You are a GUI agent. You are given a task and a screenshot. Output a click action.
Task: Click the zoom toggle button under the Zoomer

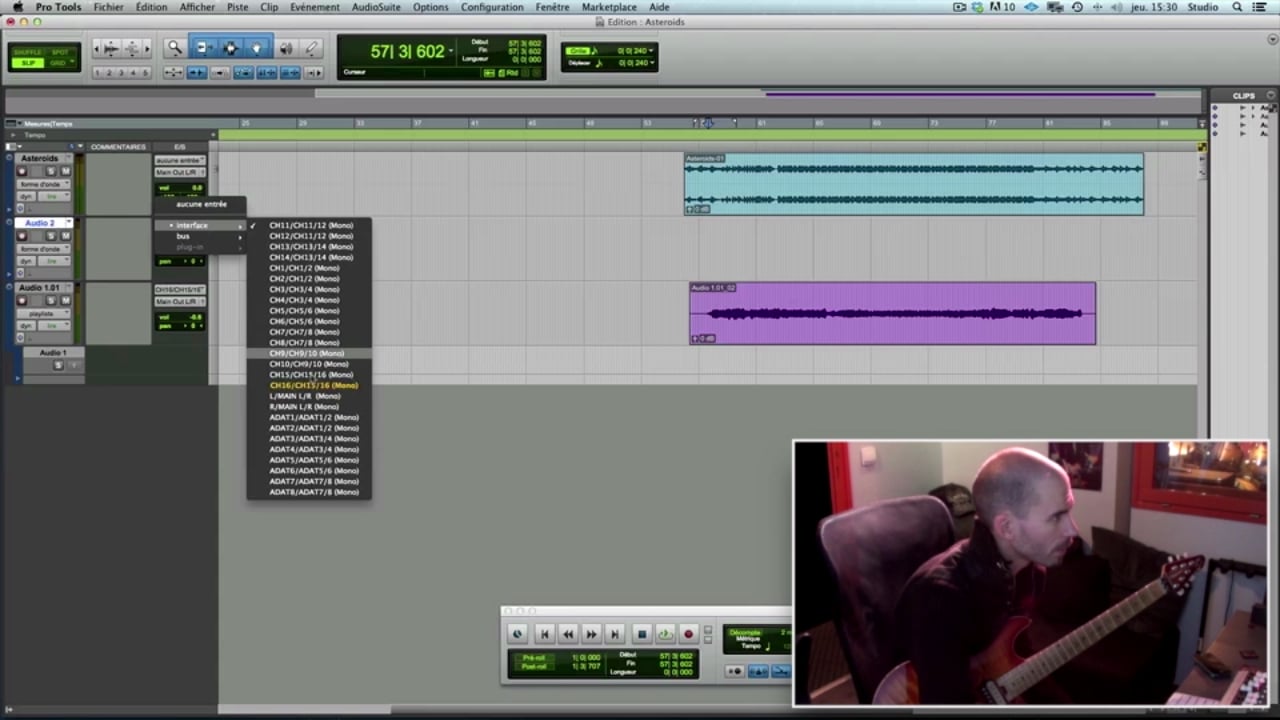(173, 72)
